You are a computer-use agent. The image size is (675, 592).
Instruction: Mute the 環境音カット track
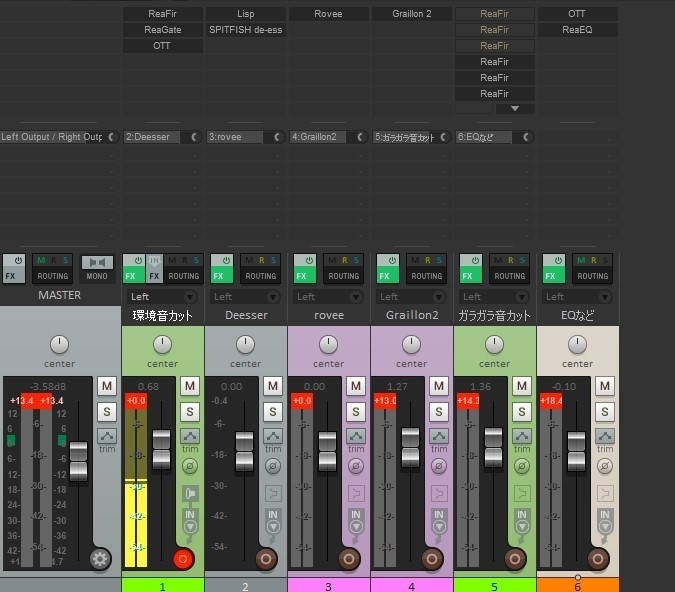190,386
